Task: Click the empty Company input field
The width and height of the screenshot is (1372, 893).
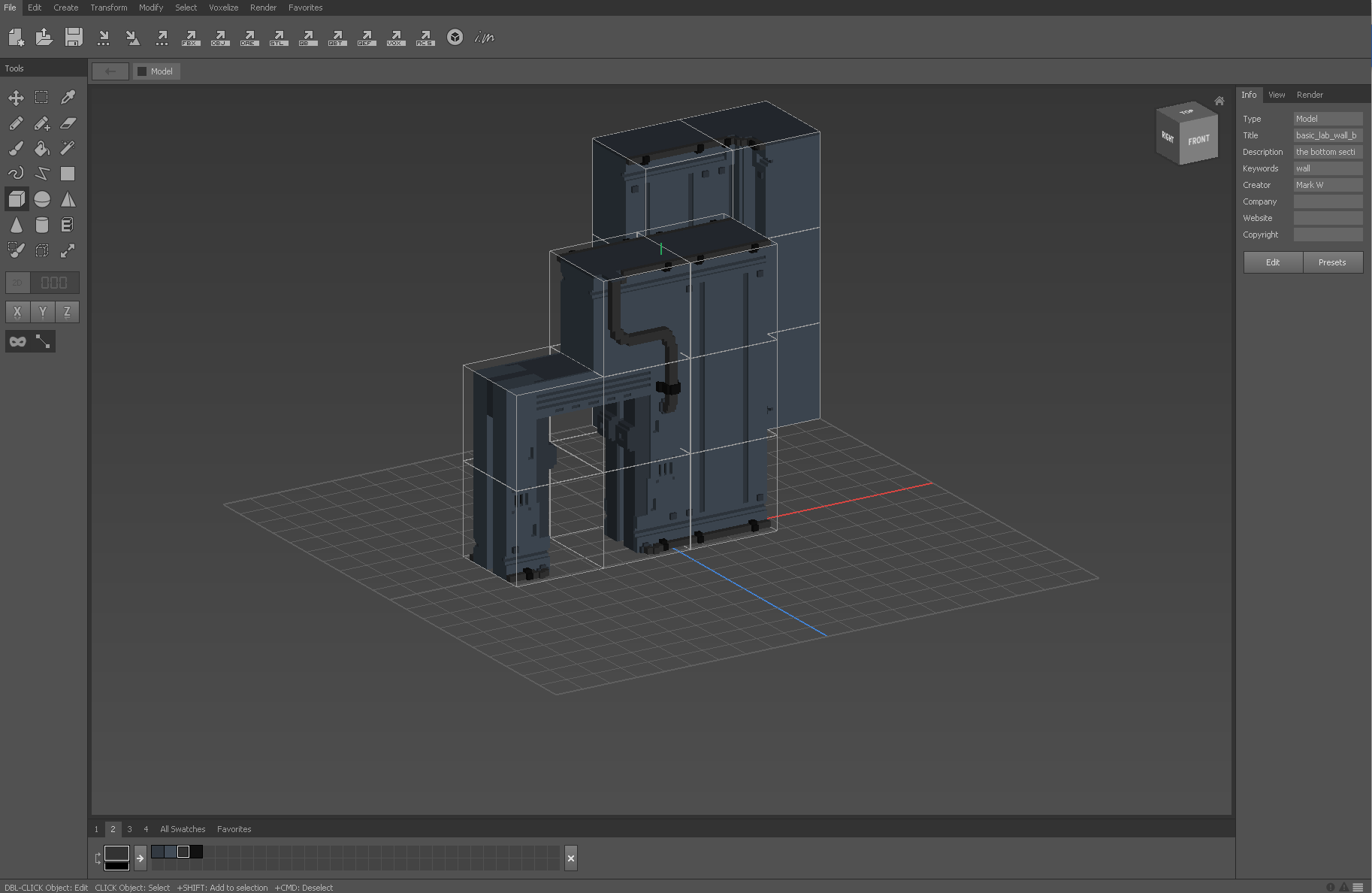Action: 1328,201
